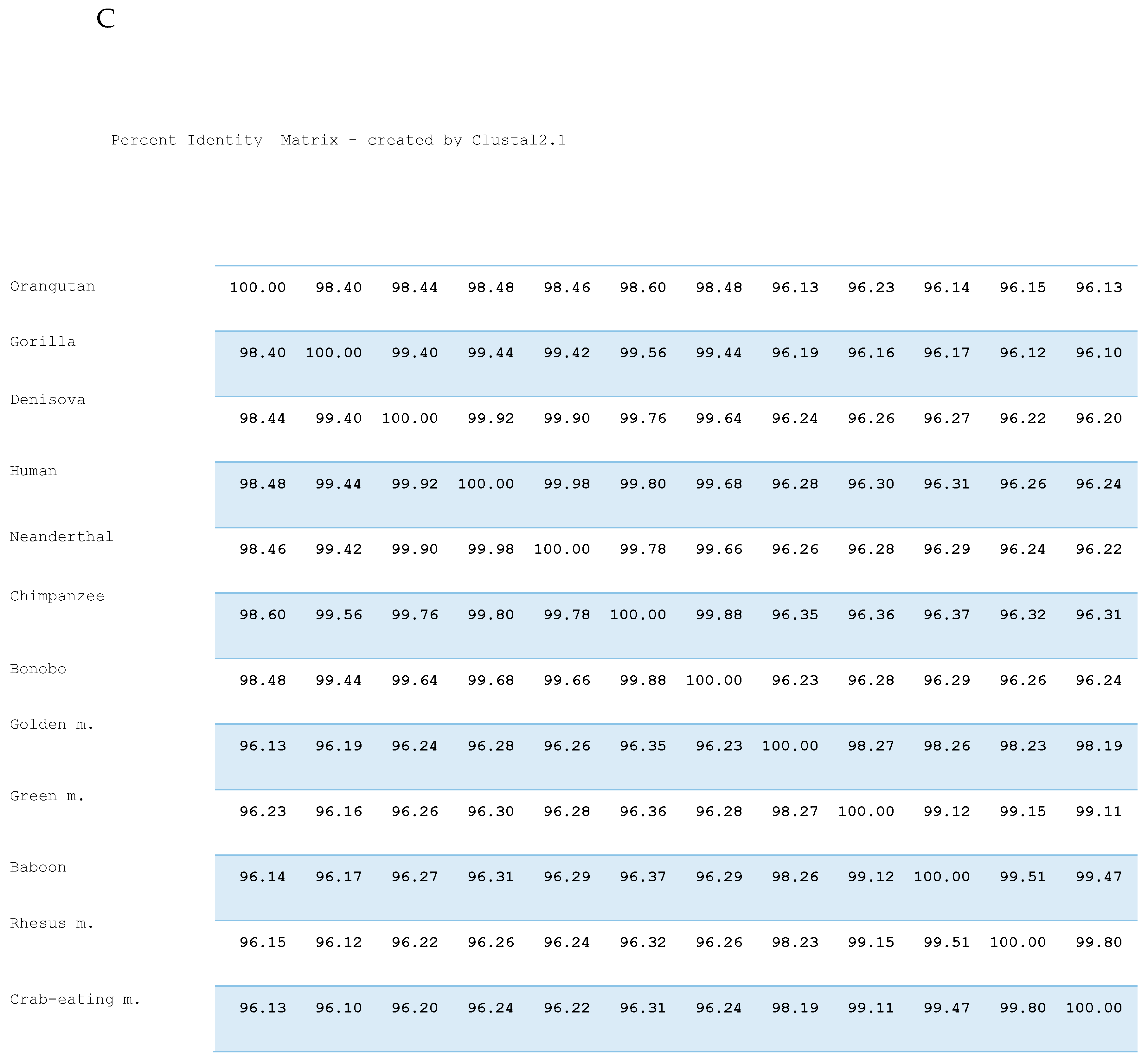Screen dimensions: 1148x1060
Task: Click the Gorilla row label
Action: pos(42,342)
